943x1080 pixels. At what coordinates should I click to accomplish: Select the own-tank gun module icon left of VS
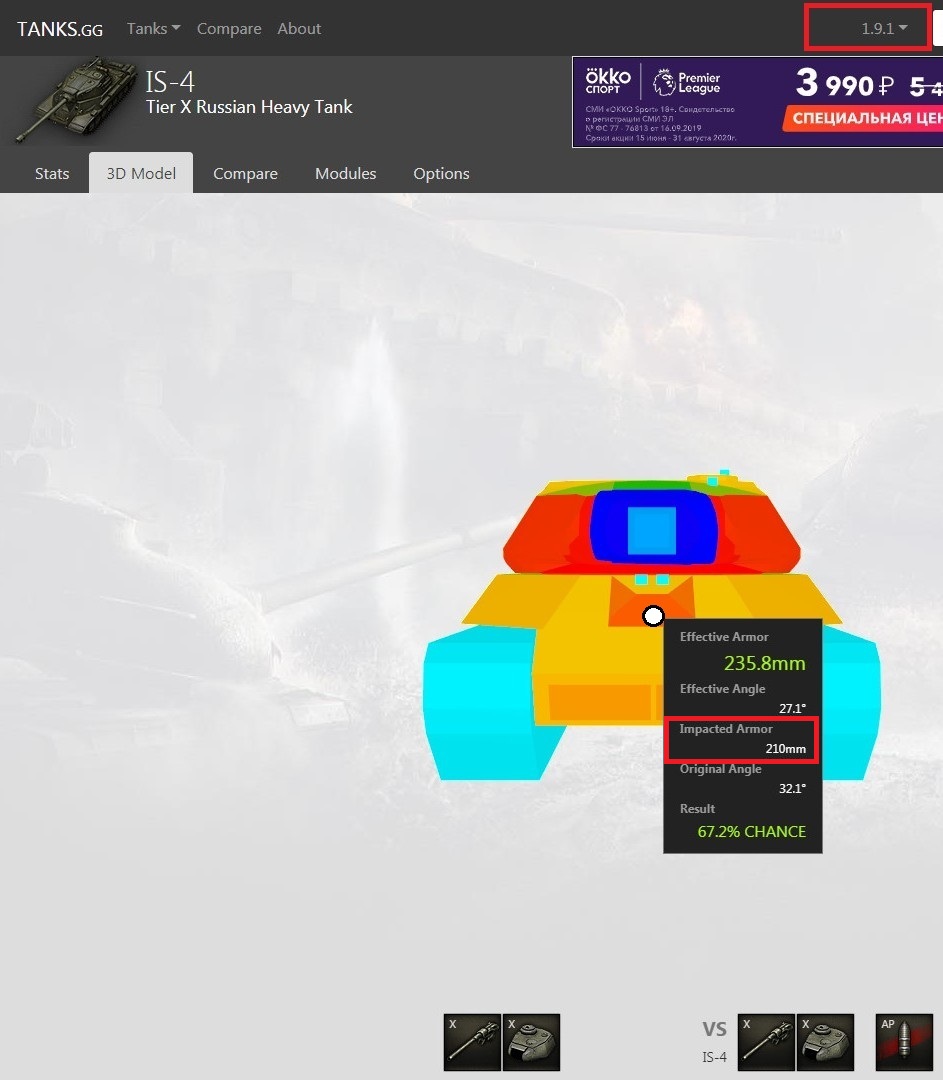point(472,1042)
